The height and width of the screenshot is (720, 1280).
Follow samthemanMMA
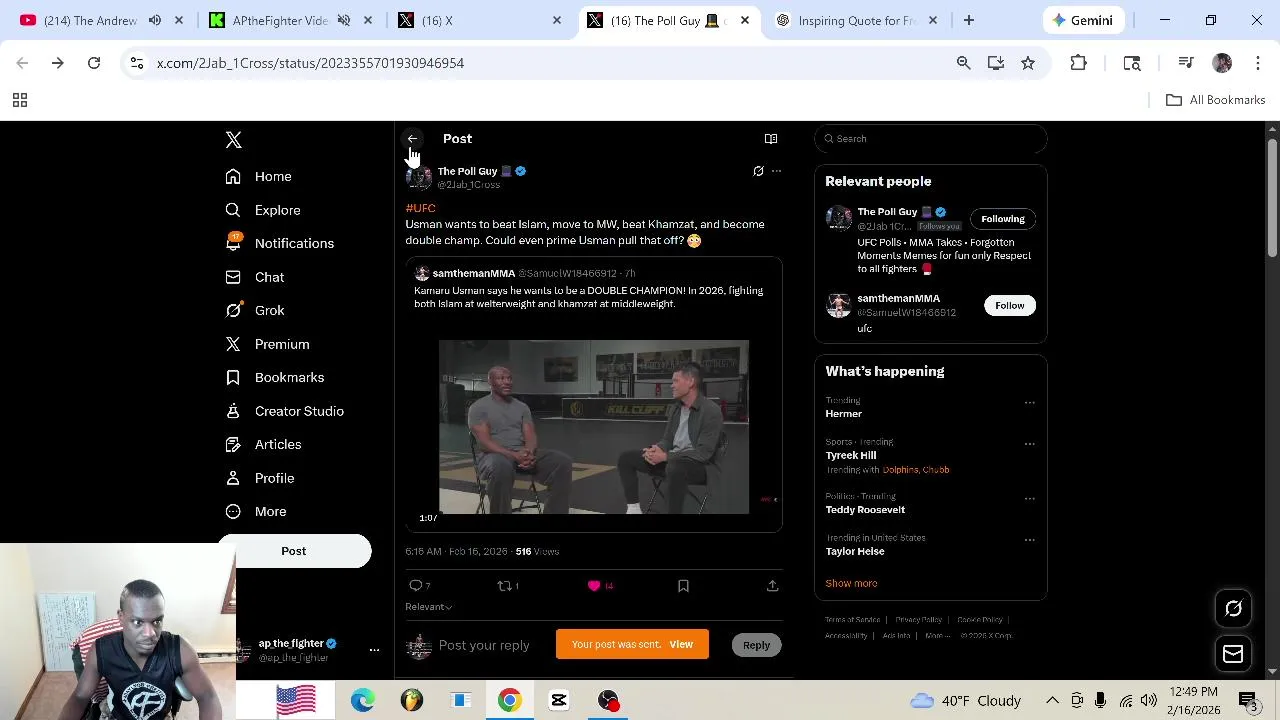[1009, 306]
